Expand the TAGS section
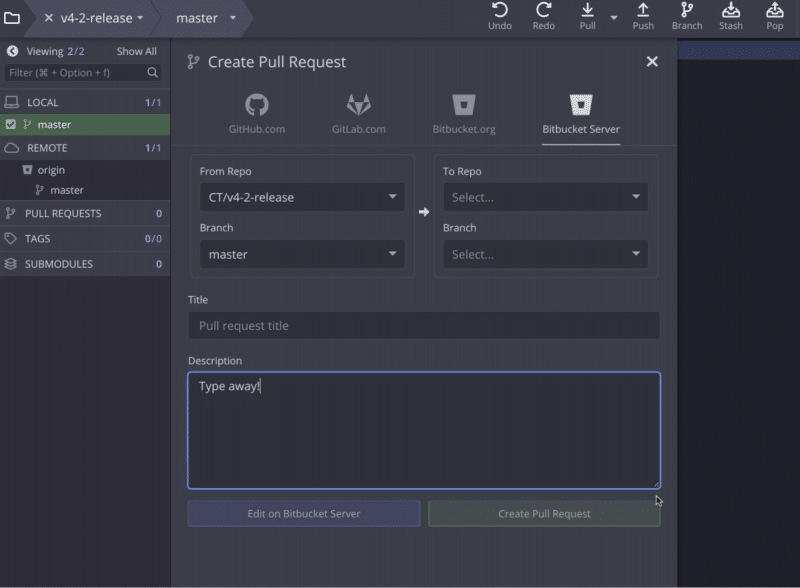This screenshot has height=588, width=800. pyautogui.click(x=85, y=238)
